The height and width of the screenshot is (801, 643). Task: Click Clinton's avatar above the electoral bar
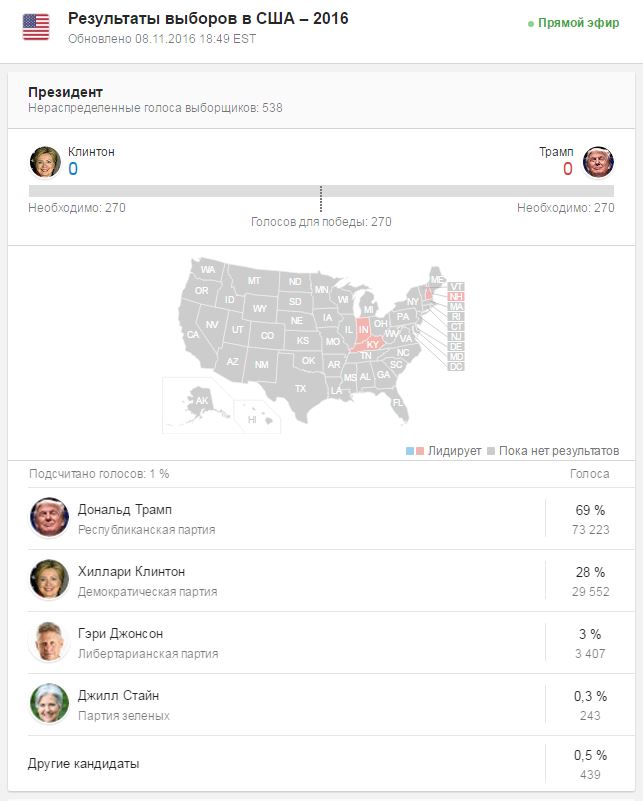[x=45, y=162]
